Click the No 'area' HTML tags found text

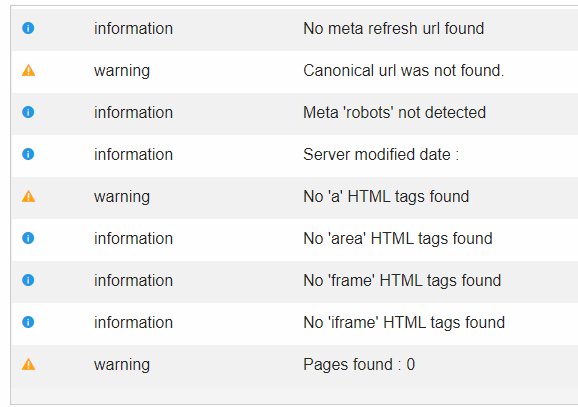coord(398,239)
